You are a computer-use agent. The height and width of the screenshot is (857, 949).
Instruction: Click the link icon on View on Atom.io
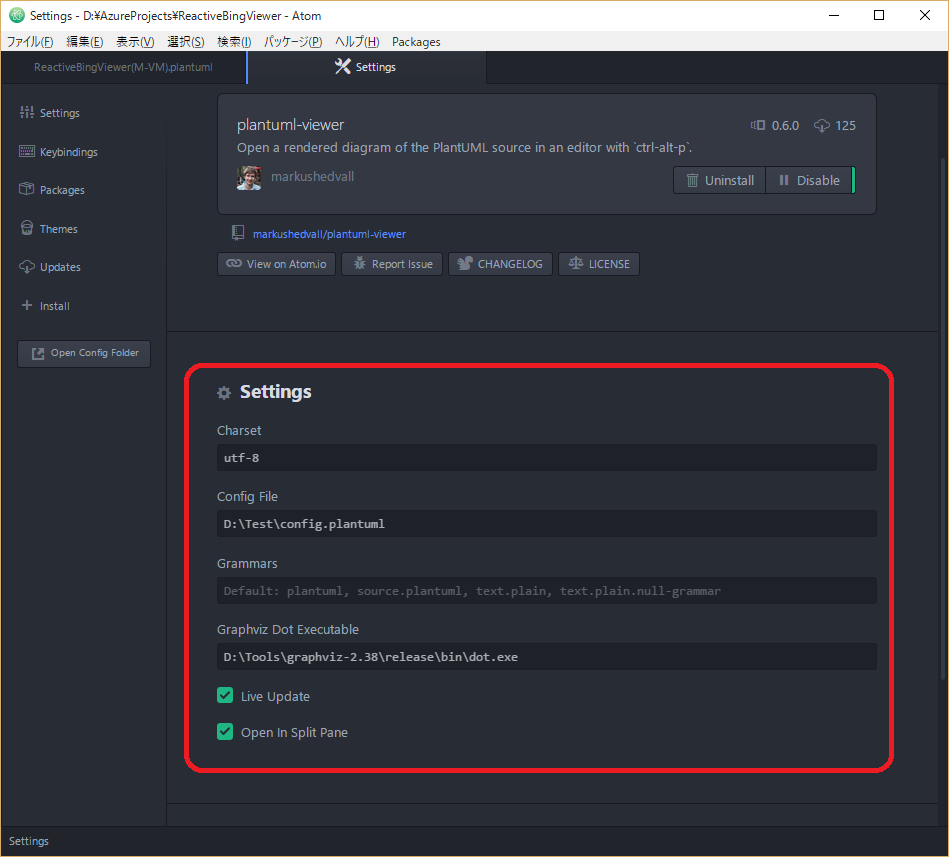tap(234, 263)
